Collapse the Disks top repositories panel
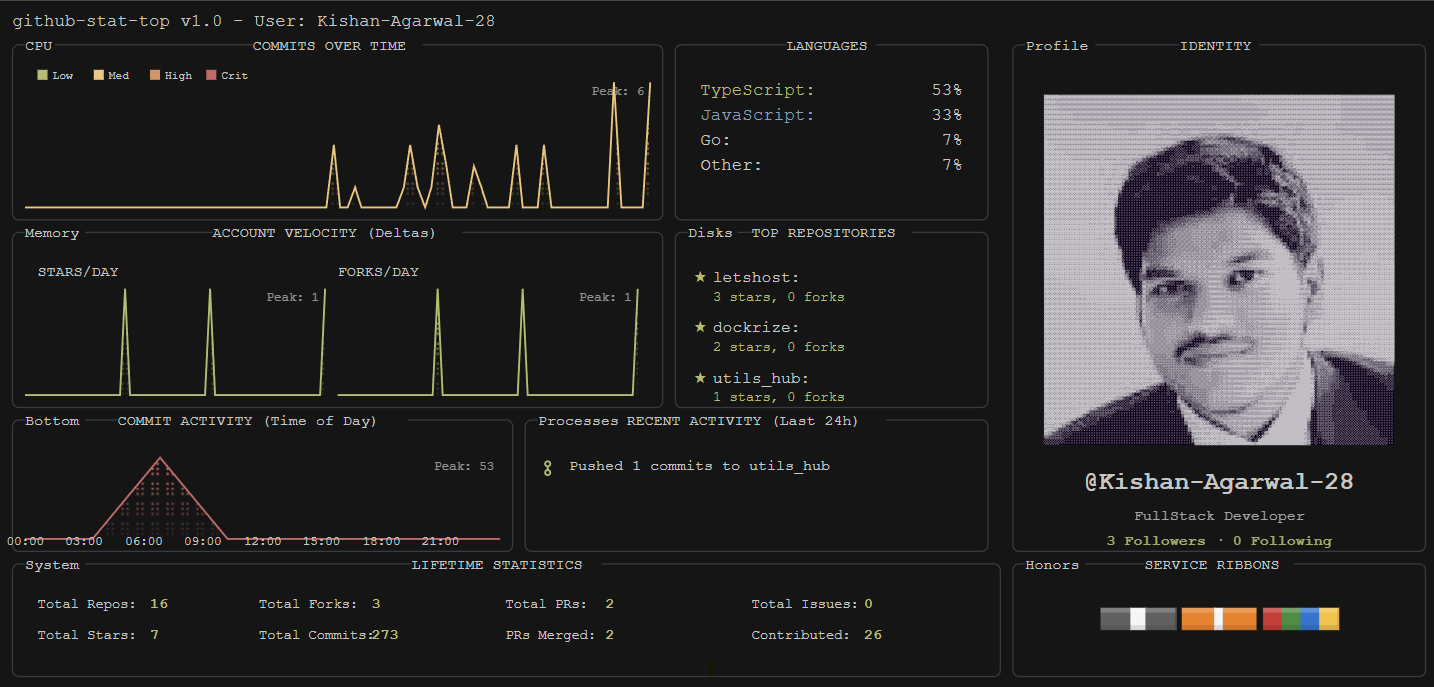Image resolution: width=1434 pixels, height=687 pixels. pyautogui.click(x=710, y=232)
